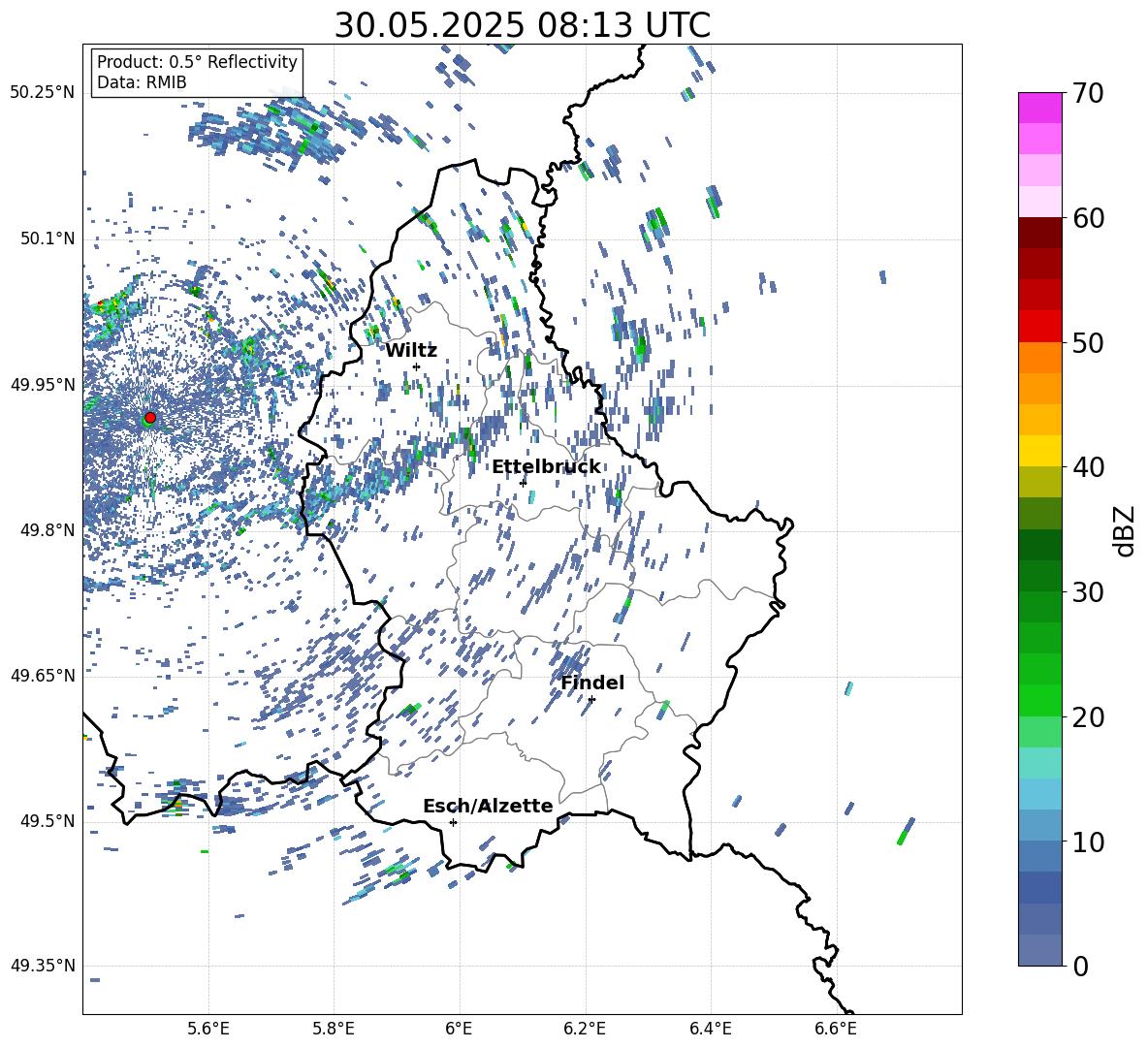This screenshot has height=1048, width=1148.
Task: Click the 49.5°N latitude label
Action: tap(47, 820)
